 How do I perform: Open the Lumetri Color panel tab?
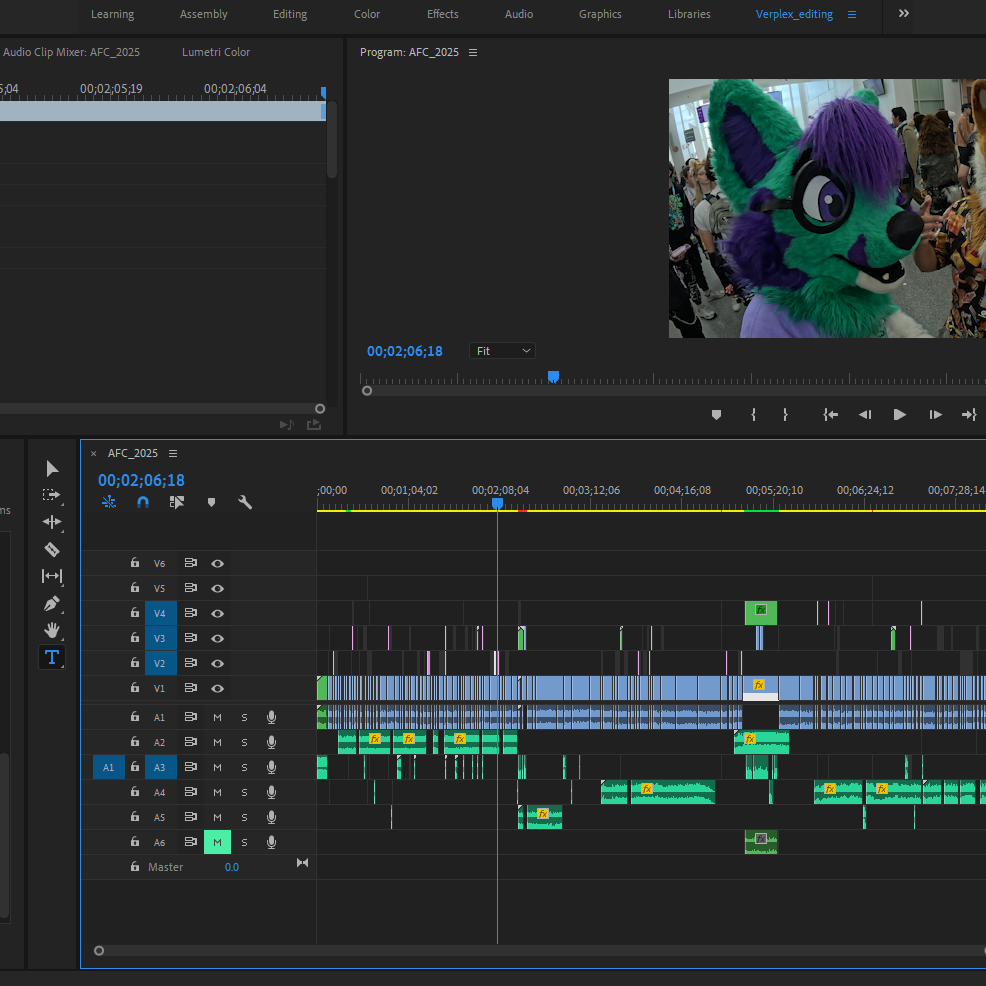[216, 52]
